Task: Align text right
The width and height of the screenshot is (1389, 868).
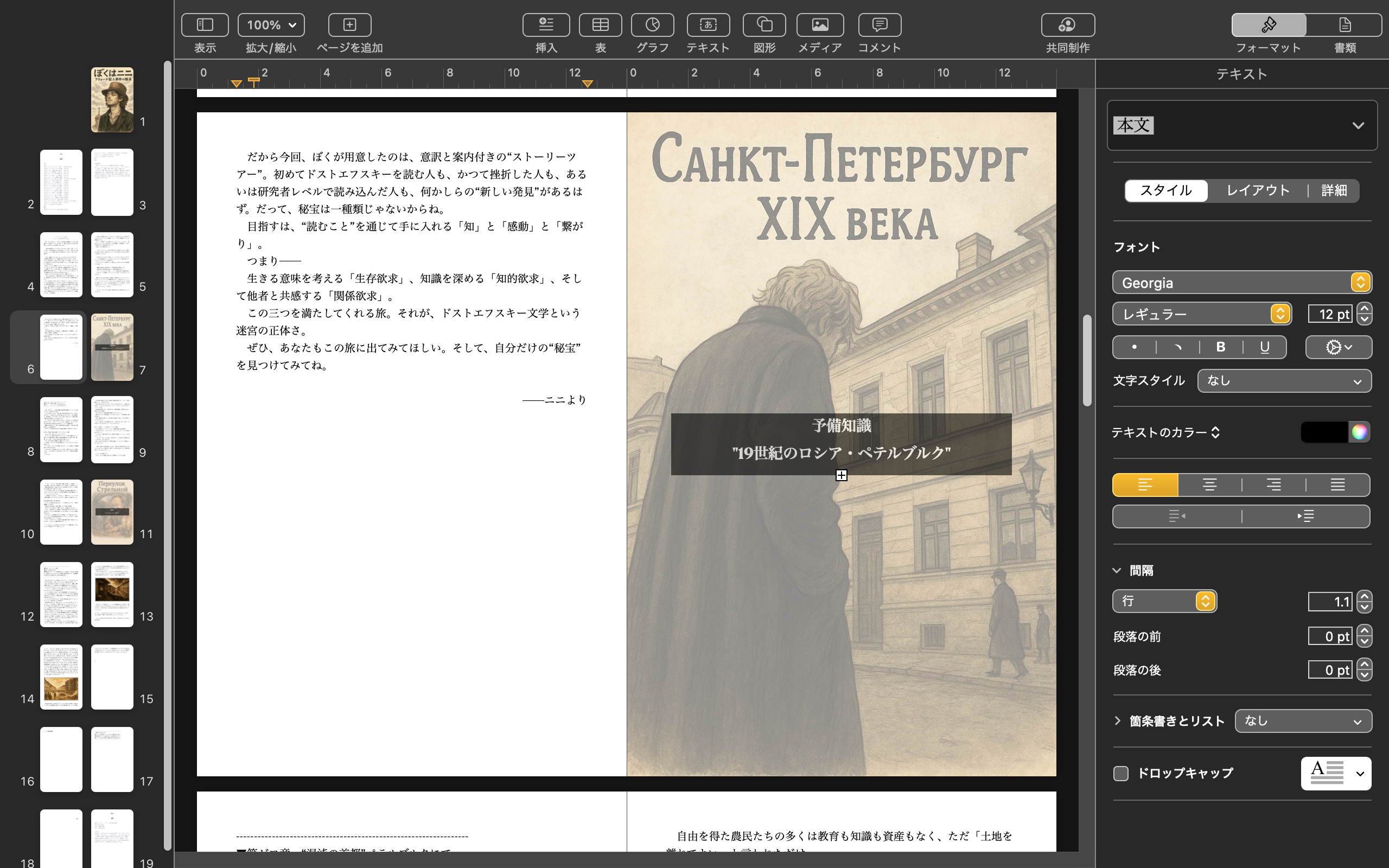Action: click(x=1273, y=485)
